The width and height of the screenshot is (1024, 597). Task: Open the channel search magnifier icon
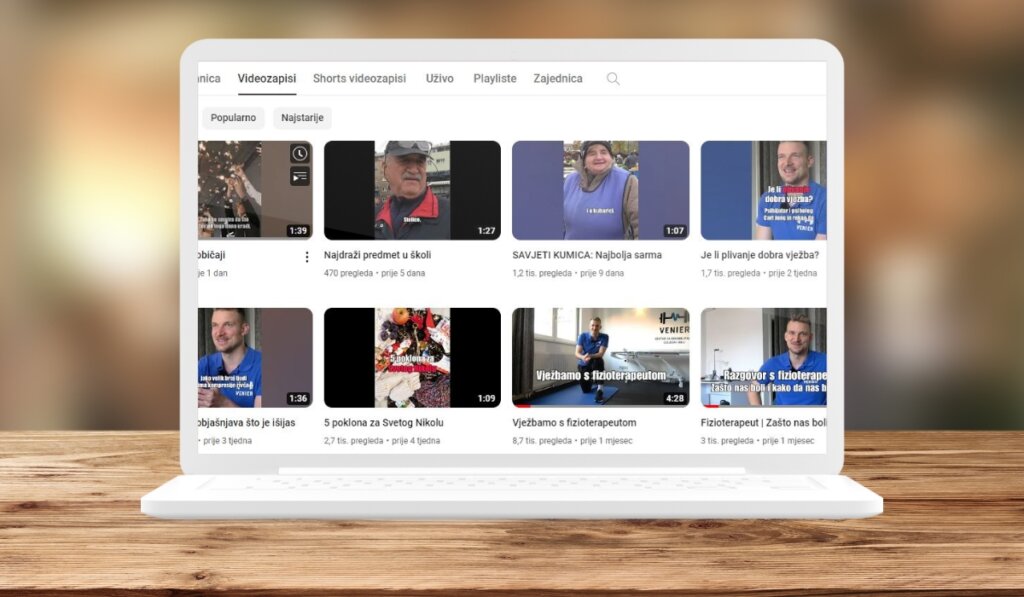613,78
